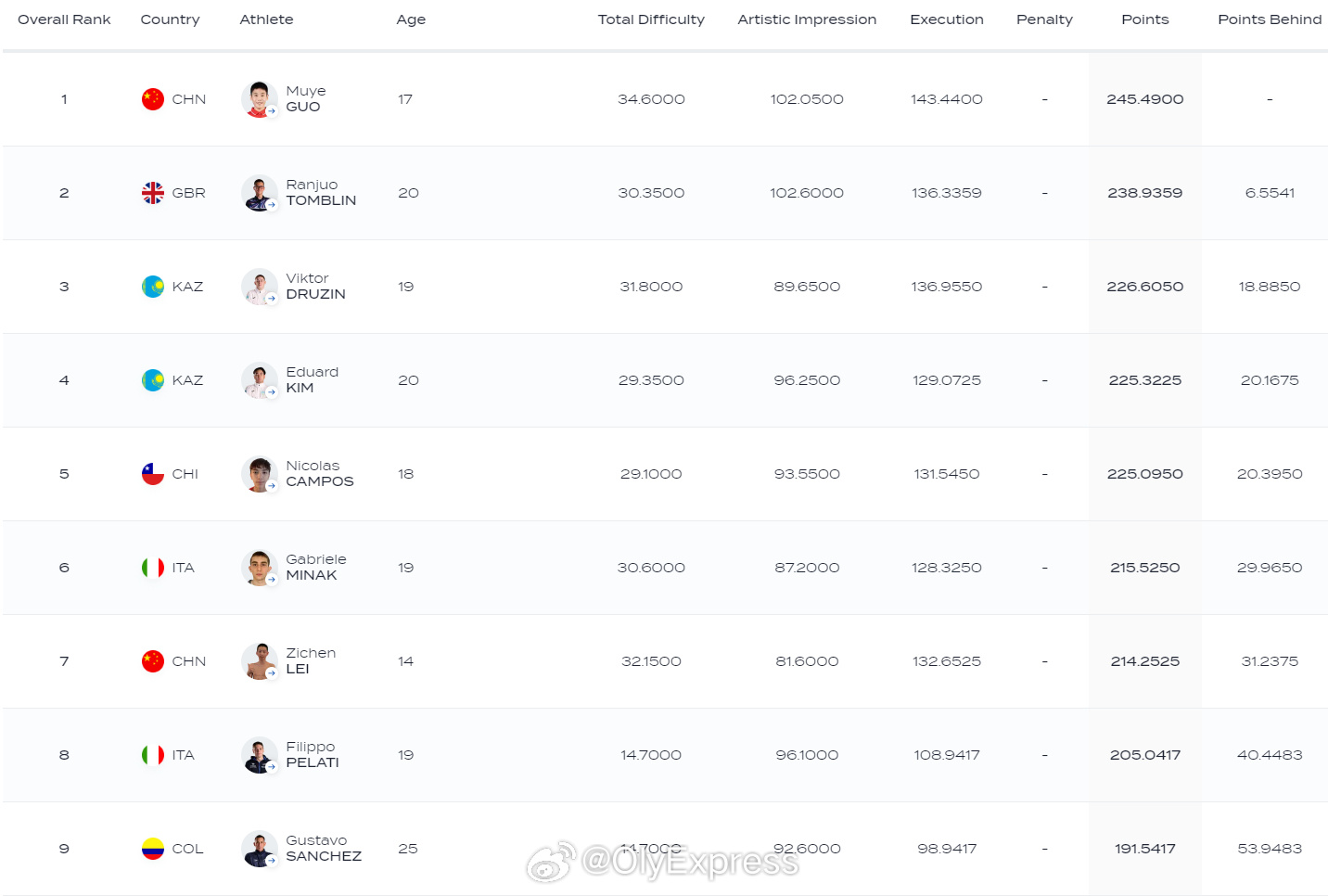Sort by the Points column header
Screen dimensions: 1328x896
pyautogui.click(x=1144, y=19)
